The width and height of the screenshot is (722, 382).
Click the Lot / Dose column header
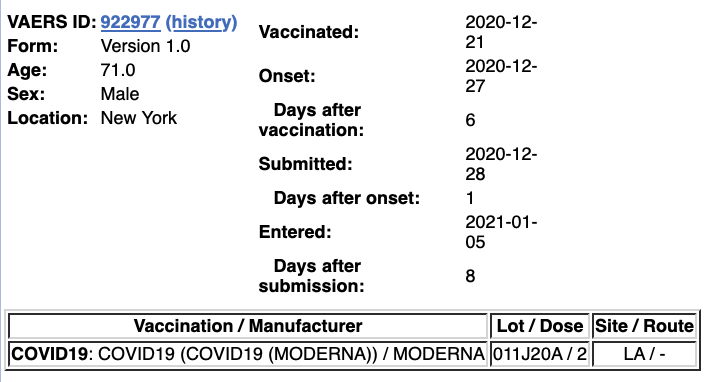(x=540, y=326)
